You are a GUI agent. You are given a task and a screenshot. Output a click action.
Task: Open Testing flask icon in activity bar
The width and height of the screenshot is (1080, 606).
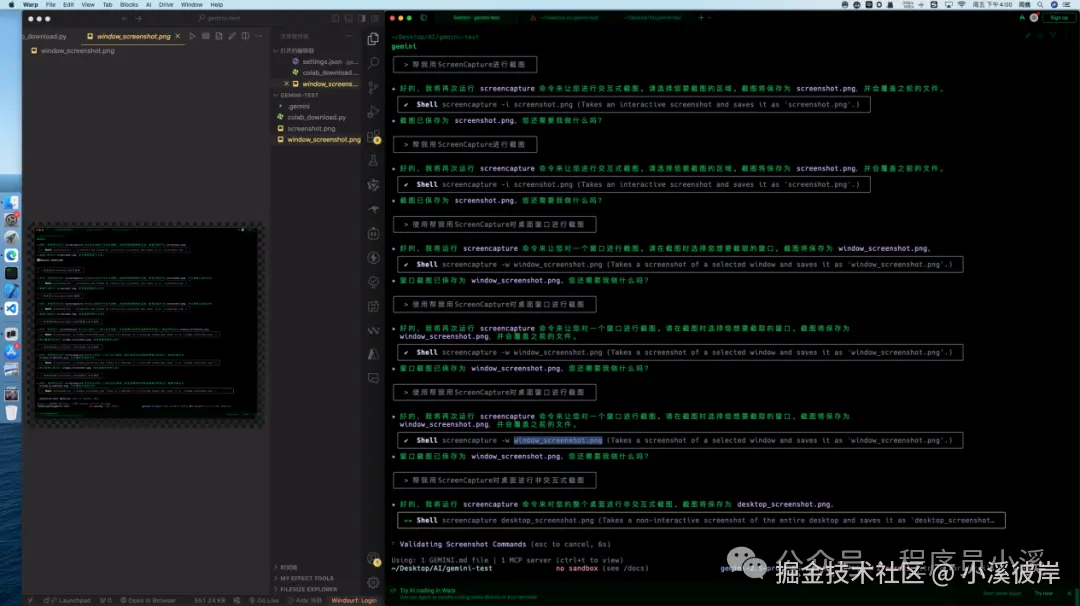click(373, 160)
